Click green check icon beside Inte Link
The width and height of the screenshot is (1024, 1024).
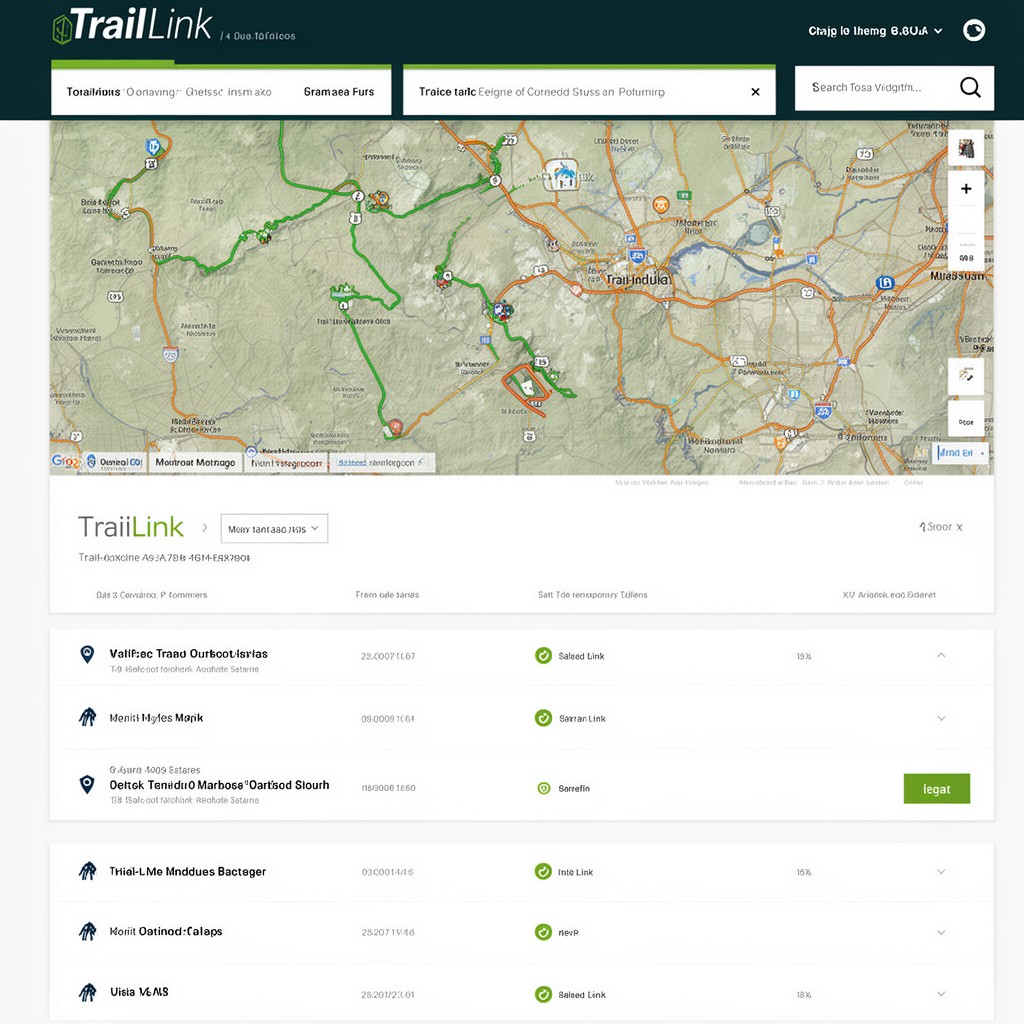tap(543, 871)
